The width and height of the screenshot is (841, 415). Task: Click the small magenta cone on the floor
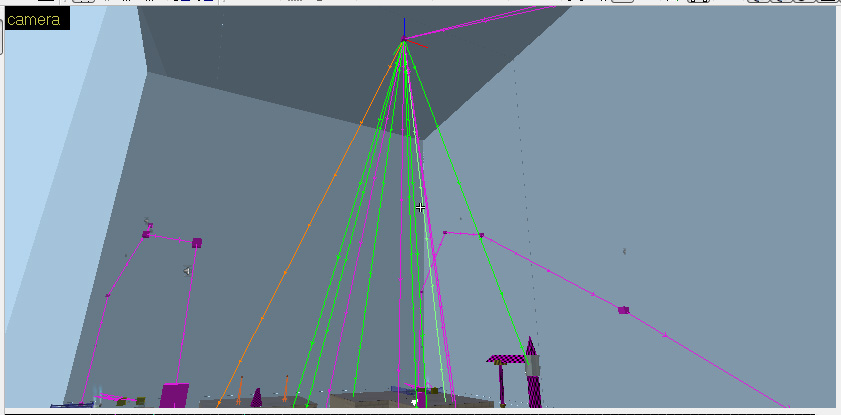click(x=256, y=397)
